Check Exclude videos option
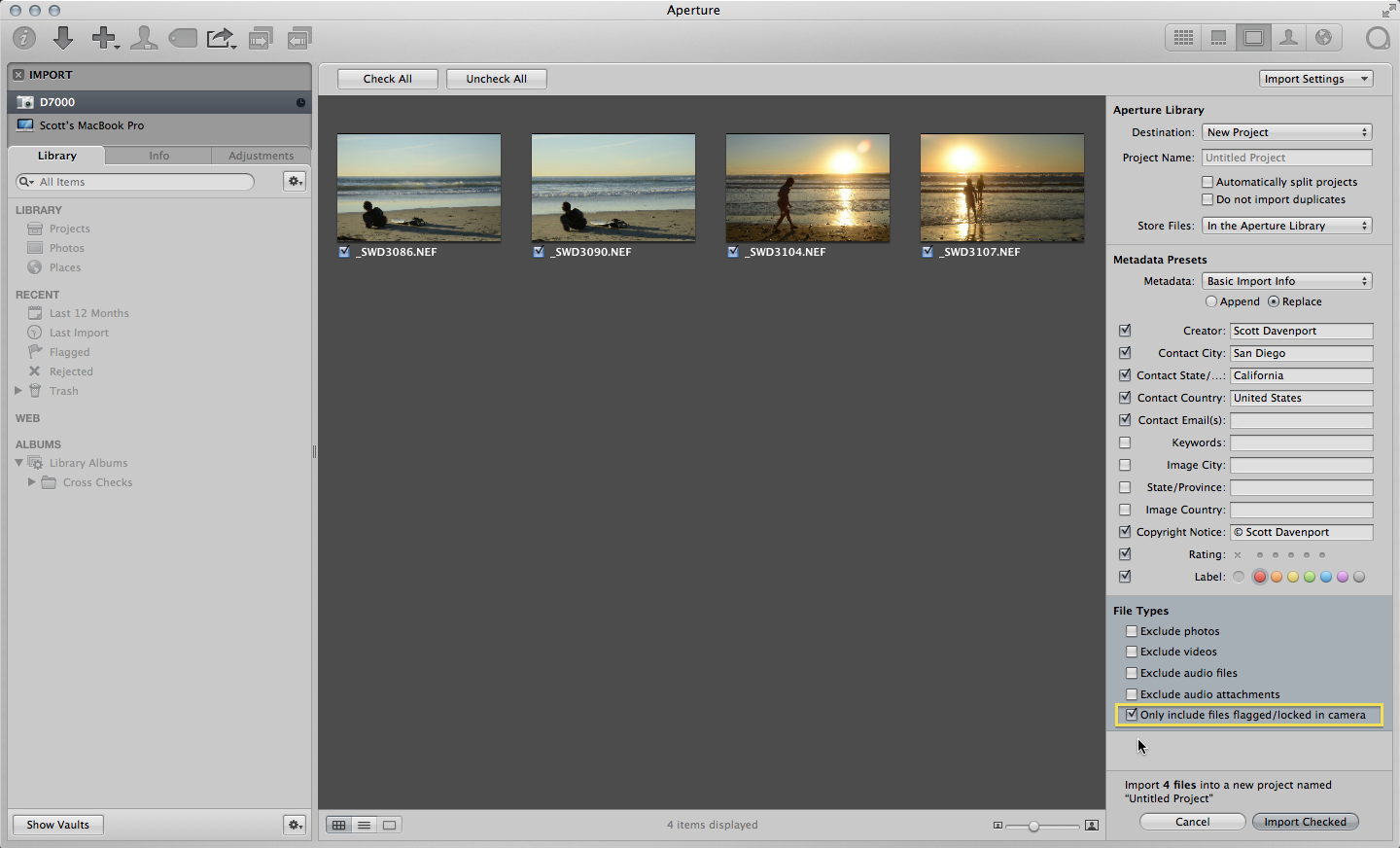The height and width of the screenshot is (848, 1400). (1132, 652)
